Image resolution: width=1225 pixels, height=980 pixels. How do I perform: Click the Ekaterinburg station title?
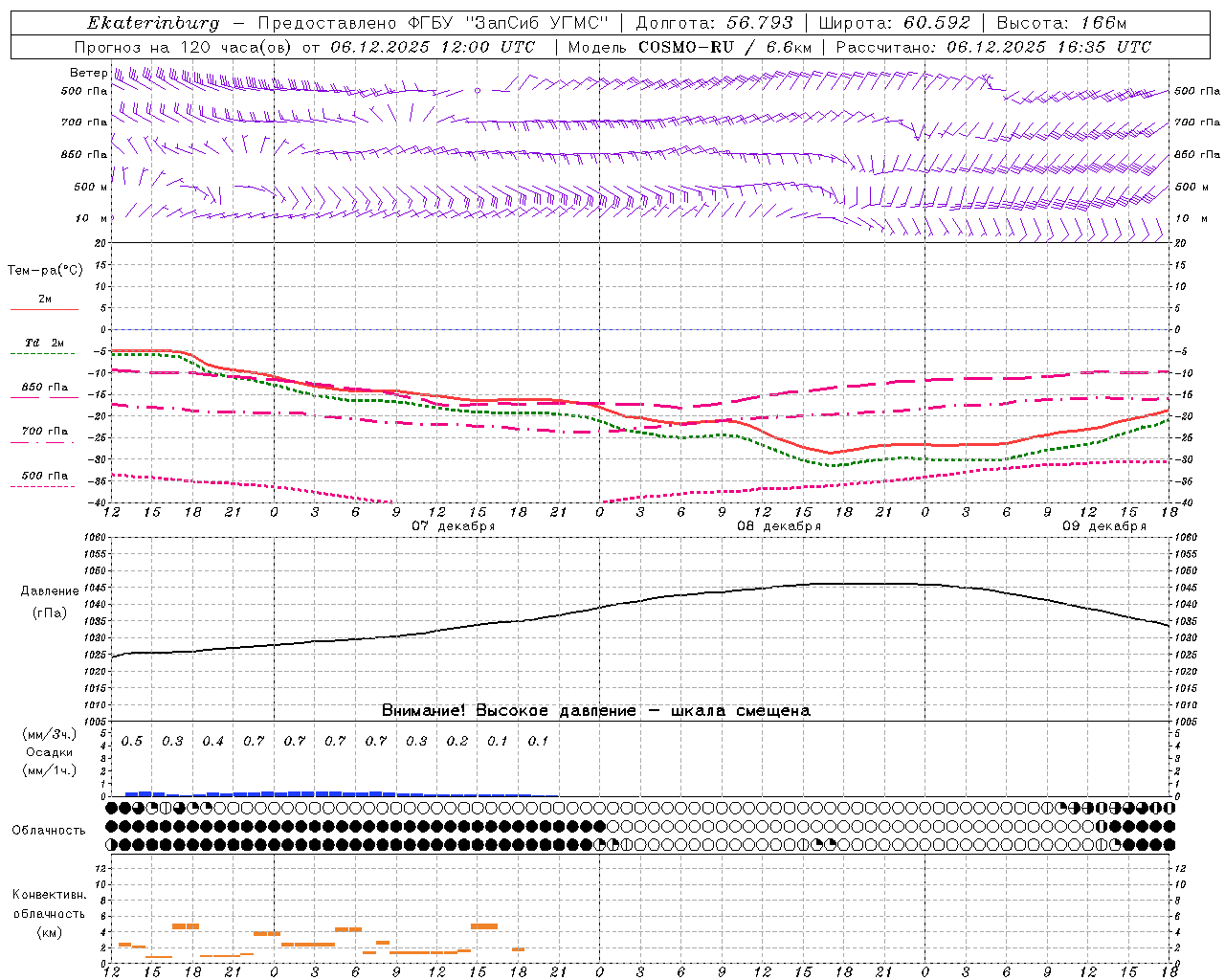(x=153, y=23)
